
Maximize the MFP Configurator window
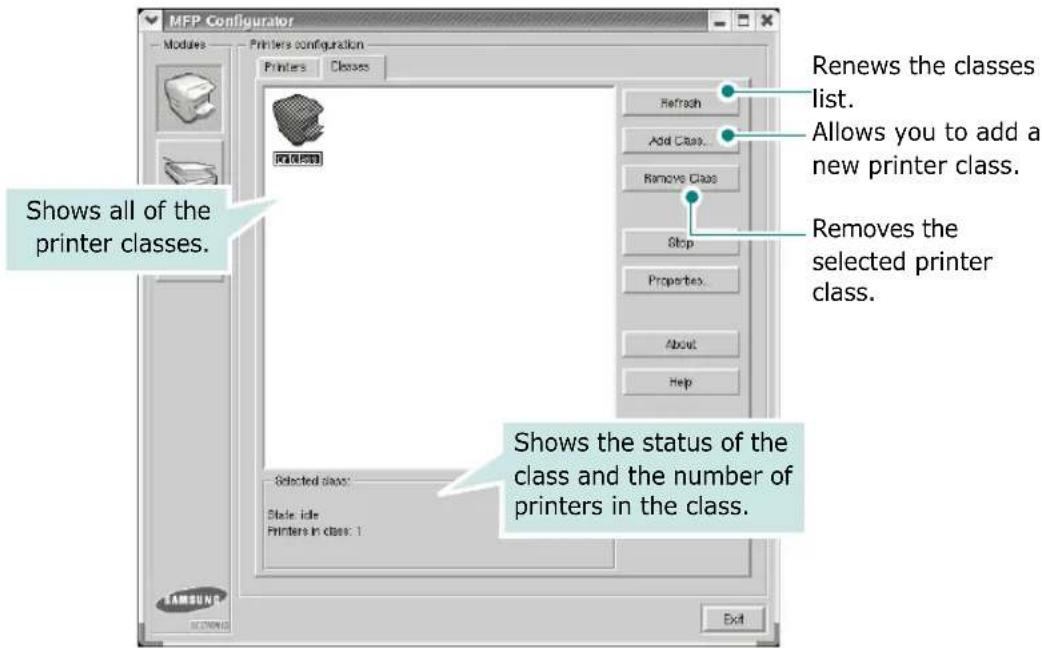(744, 21)
